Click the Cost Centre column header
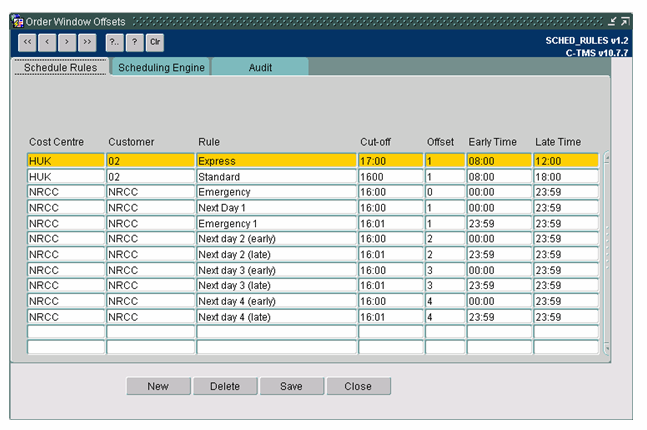Image resolution: width=647 pixels, height=430 pixels. pyautogui.click(x=56, y=142)
